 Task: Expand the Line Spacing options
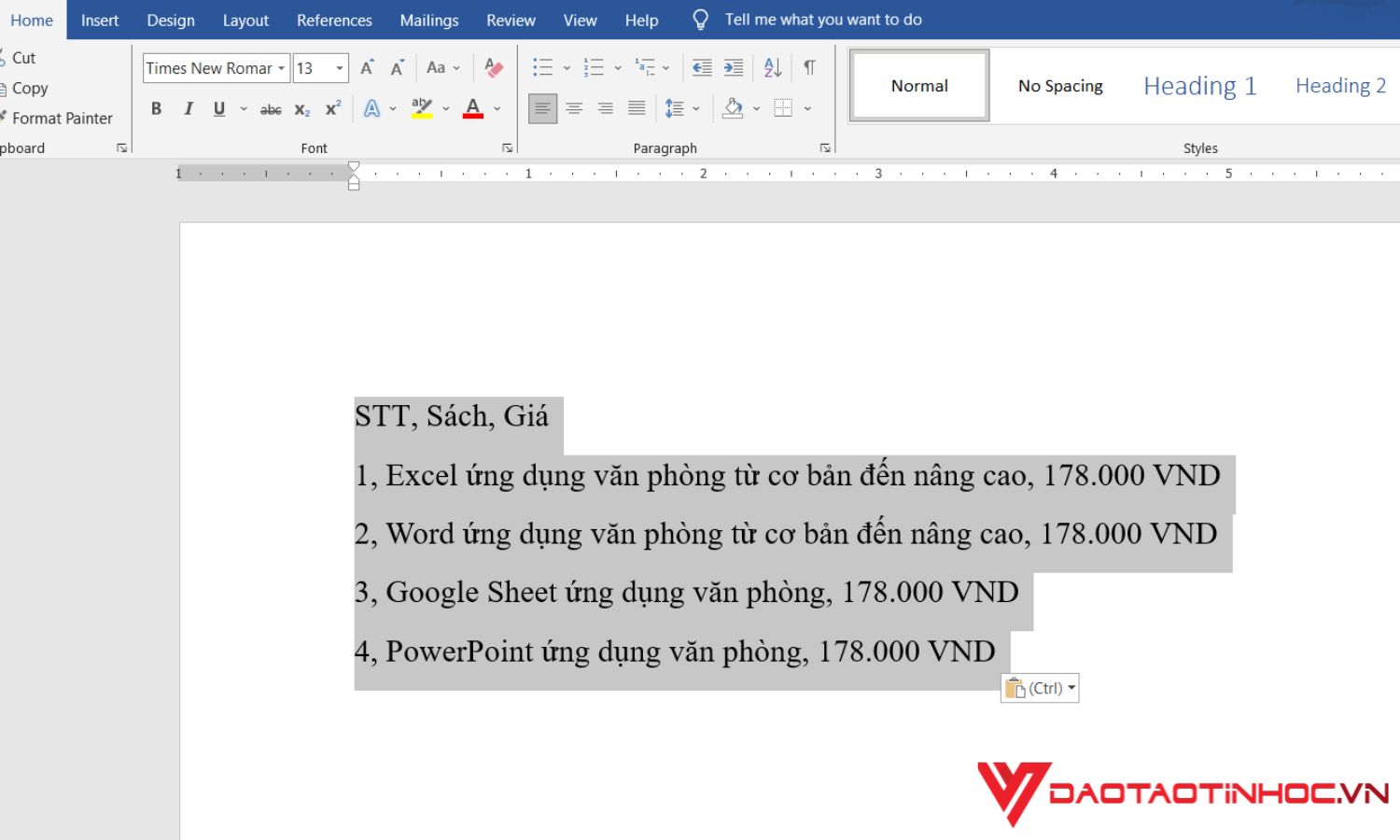click(696, 108)
